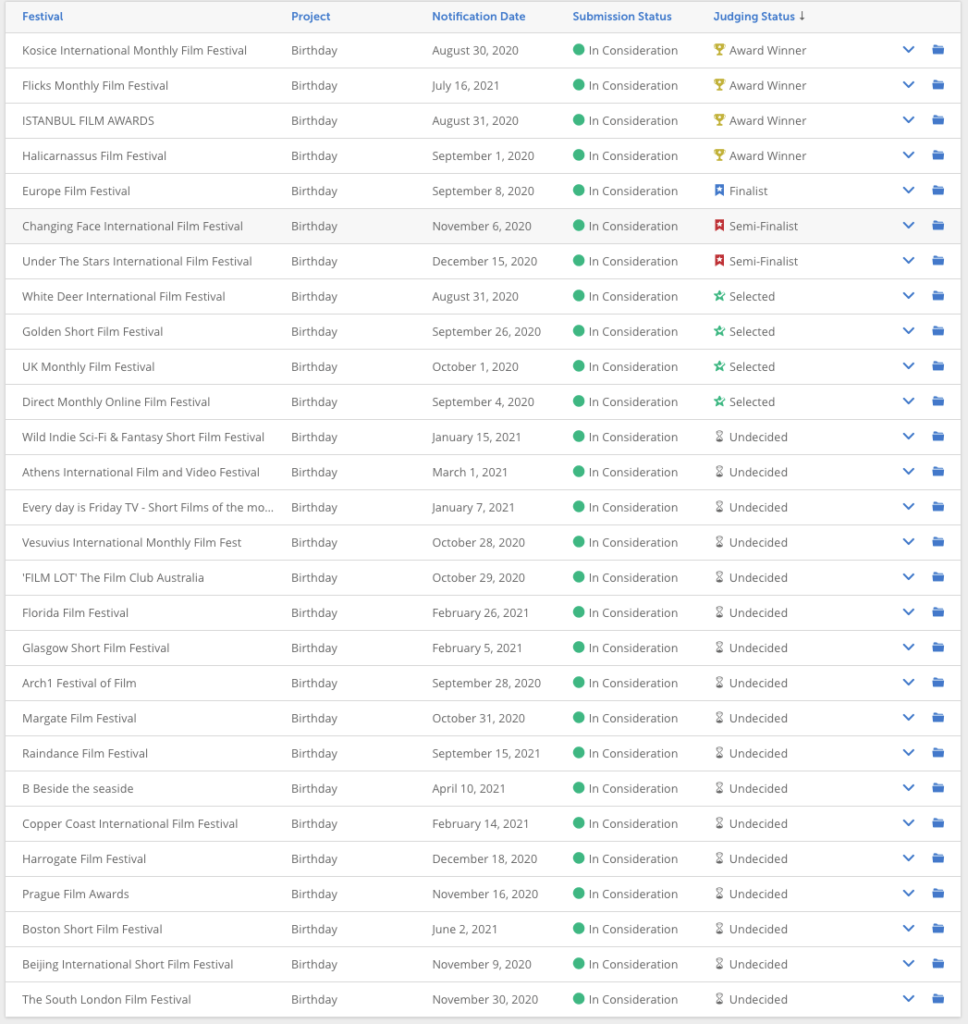Viewport: 968px width, 1024px height.
Task: Click Award Winner status for Halicarnassus Film Festival
Action: click(x=767, y=155)
